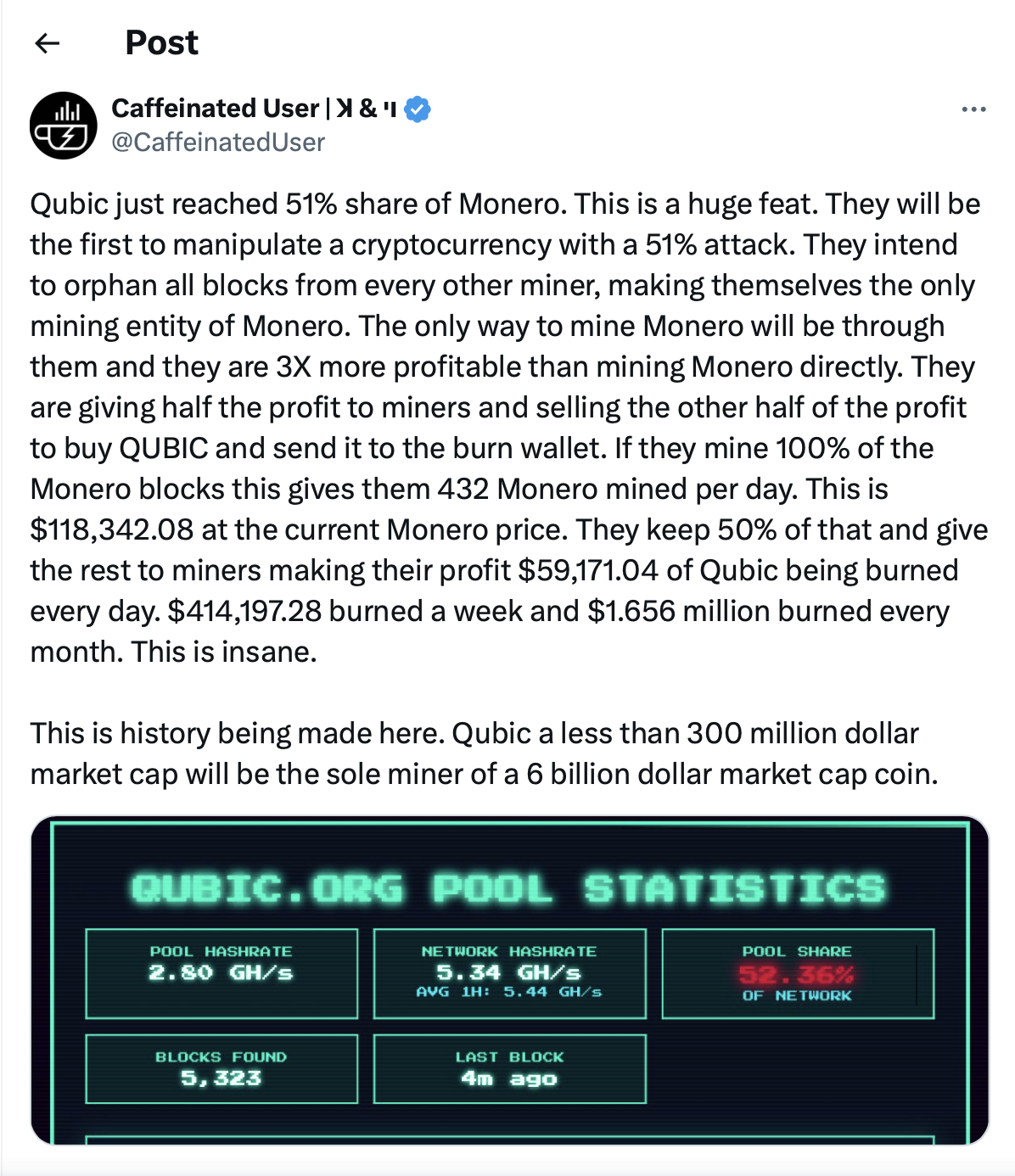The height and width of the screenshot is (1176, 1015).
Task: Open the Caffeinated User profile avatar
Action: tap(64, 126)
